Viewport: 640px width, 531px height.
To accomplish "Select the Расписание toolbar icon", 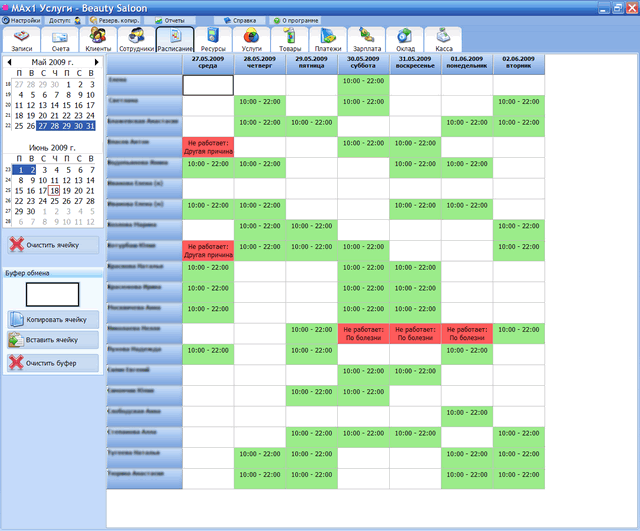I will point(175,40).
